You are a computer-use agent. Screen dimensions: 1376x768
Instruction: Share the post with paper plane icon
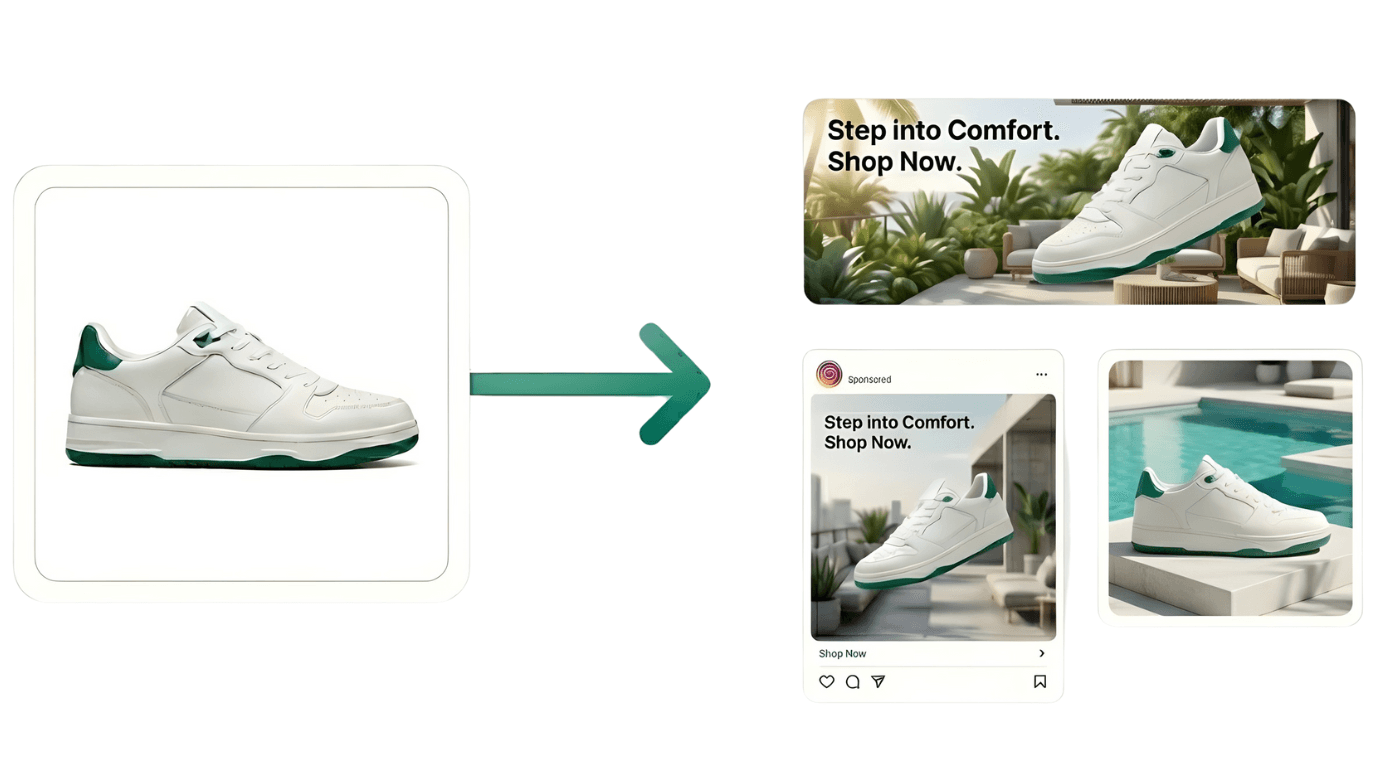click(x=878, y=682)
